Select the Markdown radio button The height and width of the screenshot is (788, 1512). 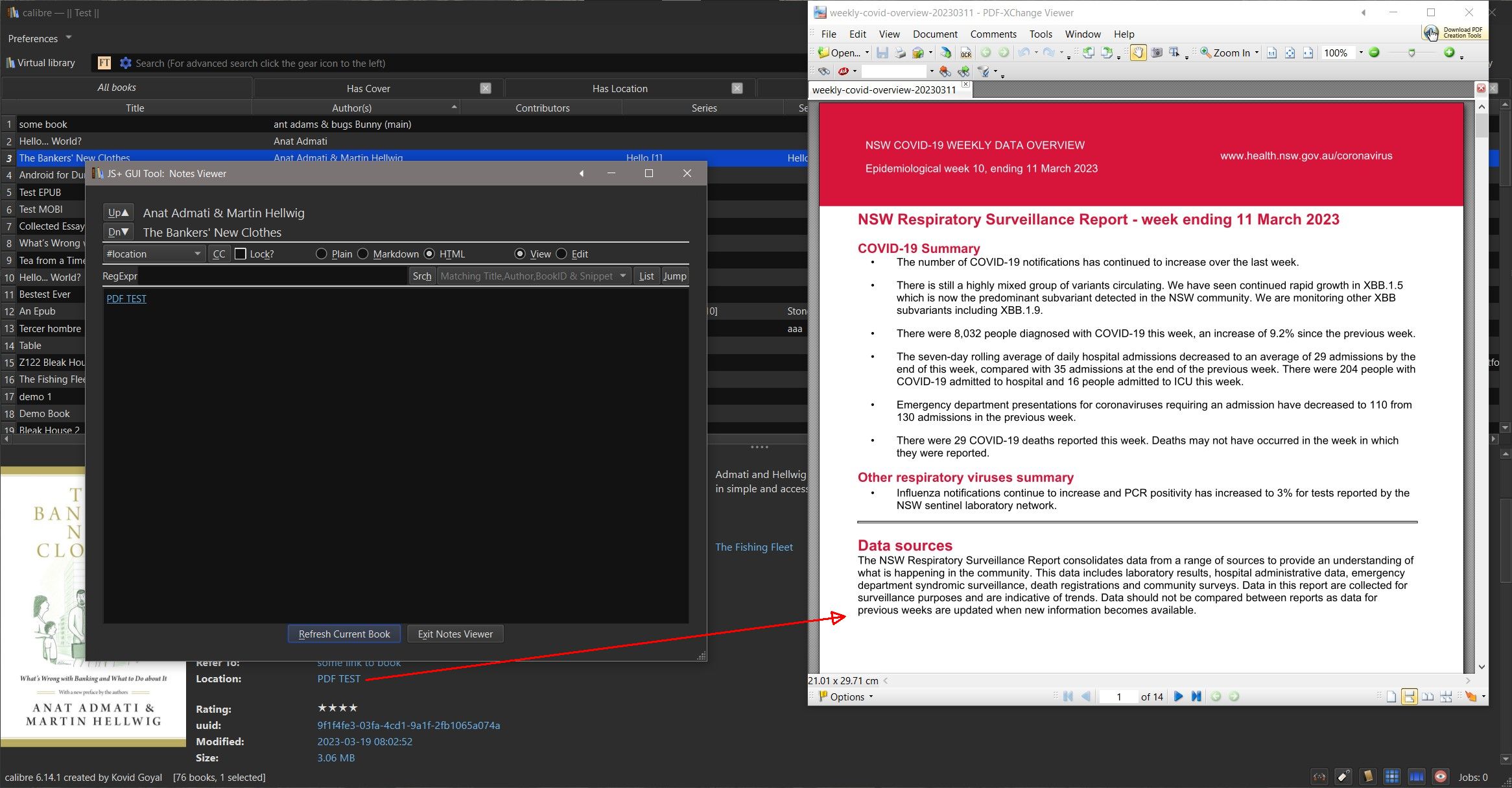363,254
